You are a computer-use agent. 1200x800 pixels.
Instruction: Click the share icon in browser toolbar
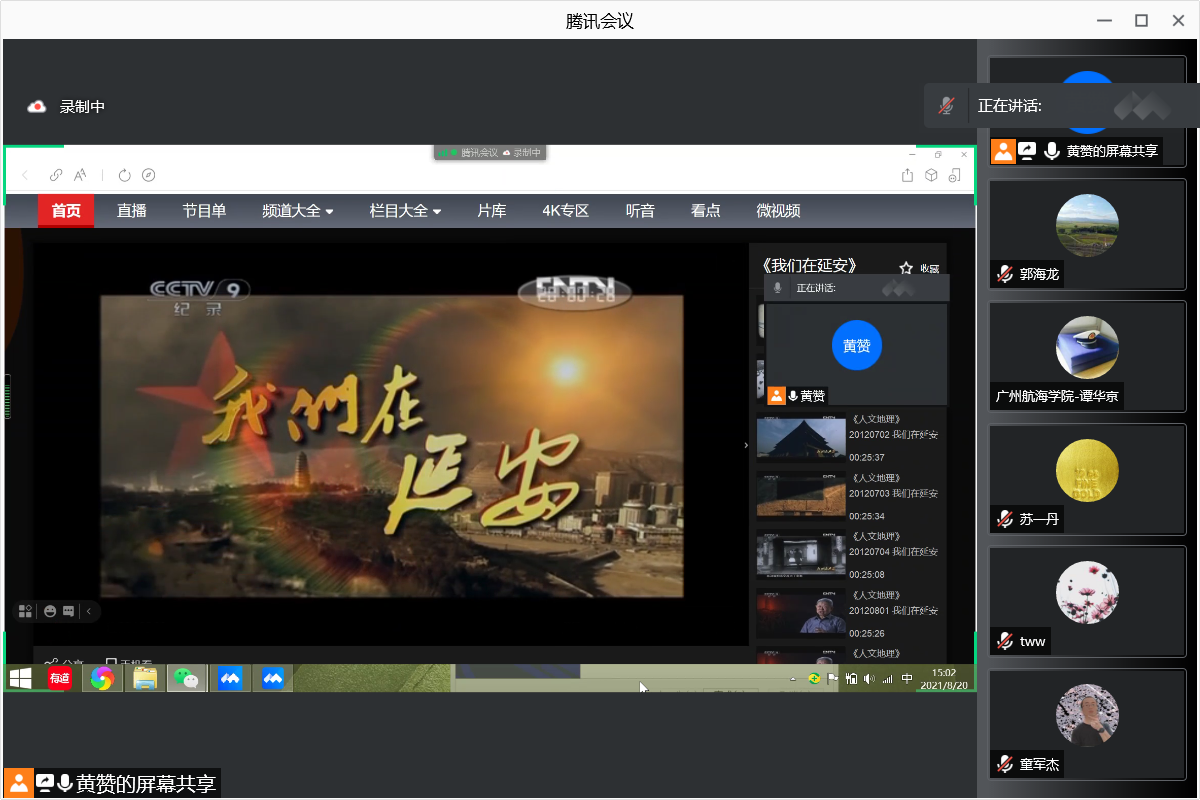[x=907, y=175]
